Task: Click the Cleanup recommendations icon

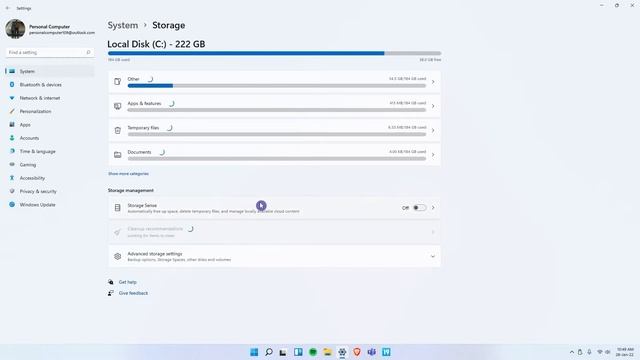Action: [118, 232]
